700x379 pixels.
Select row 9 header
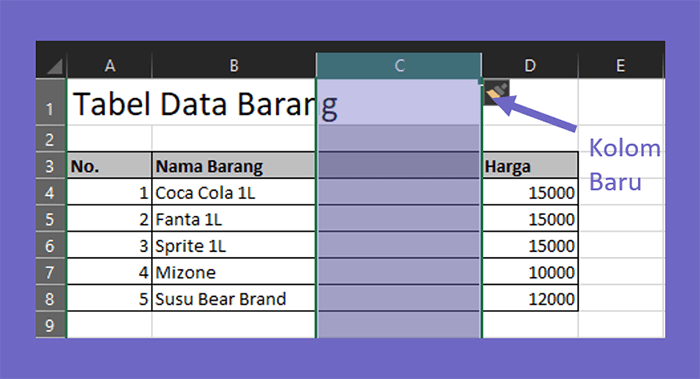[51, 325]
